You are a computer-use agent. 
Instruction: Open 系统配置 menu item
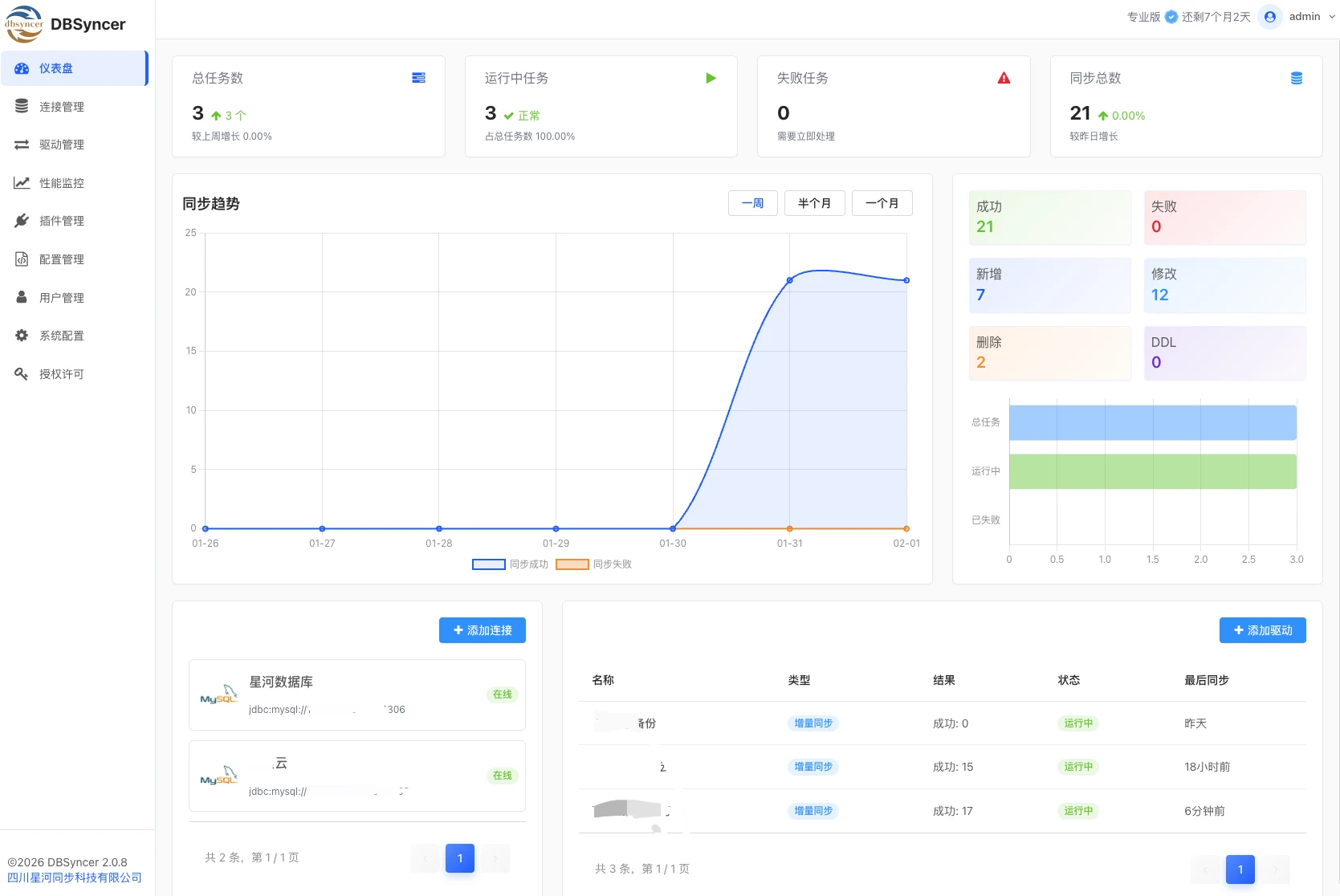click(74, 336)
